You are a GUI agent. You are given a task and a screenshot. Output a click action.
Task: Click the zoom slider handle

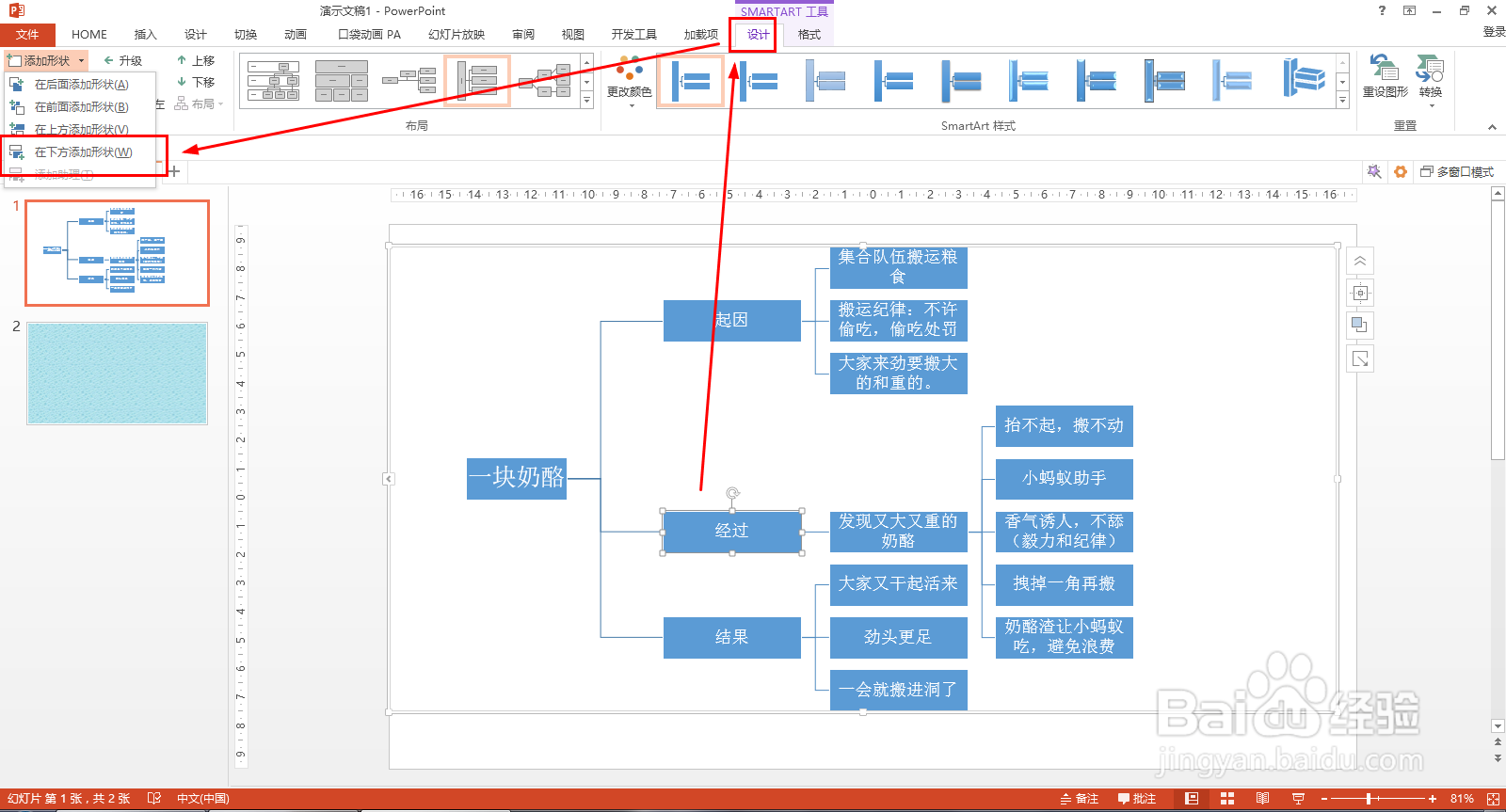coord(1368,799)
